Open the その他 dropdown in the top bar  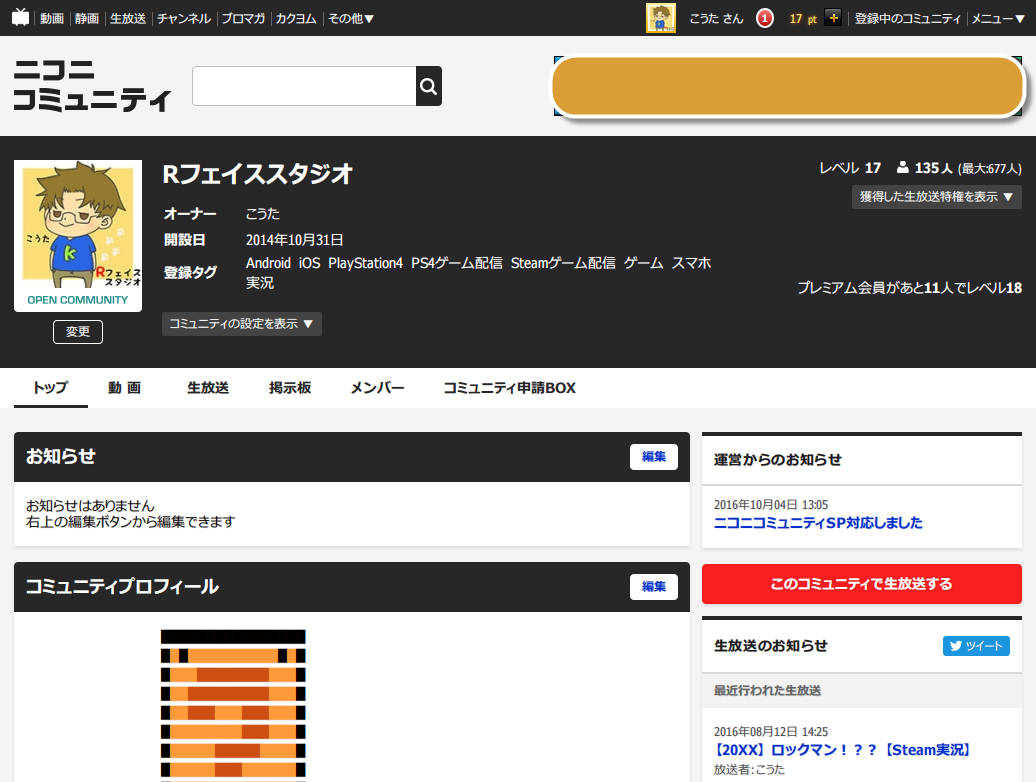click(x=351, y=17)
